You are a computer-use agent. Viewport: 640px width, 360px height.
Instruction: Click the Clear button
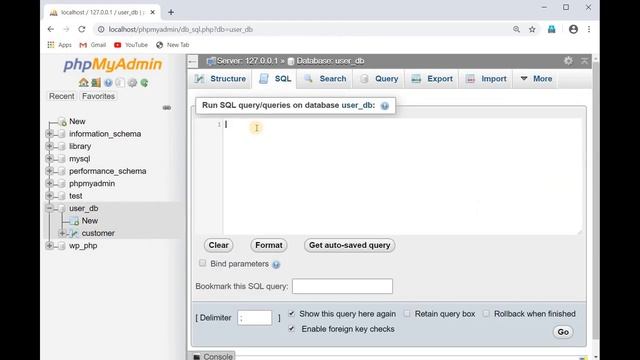click(x=218, y=245)
